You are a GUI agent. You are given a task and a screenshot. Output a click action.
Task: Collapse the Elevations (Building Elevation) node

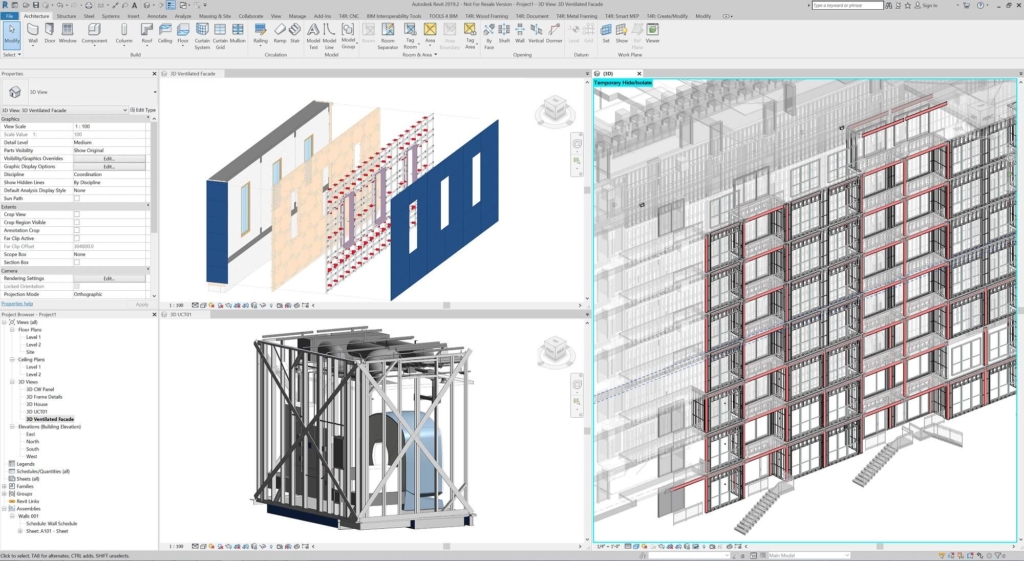pyautogui.click(x=12, y=426)
